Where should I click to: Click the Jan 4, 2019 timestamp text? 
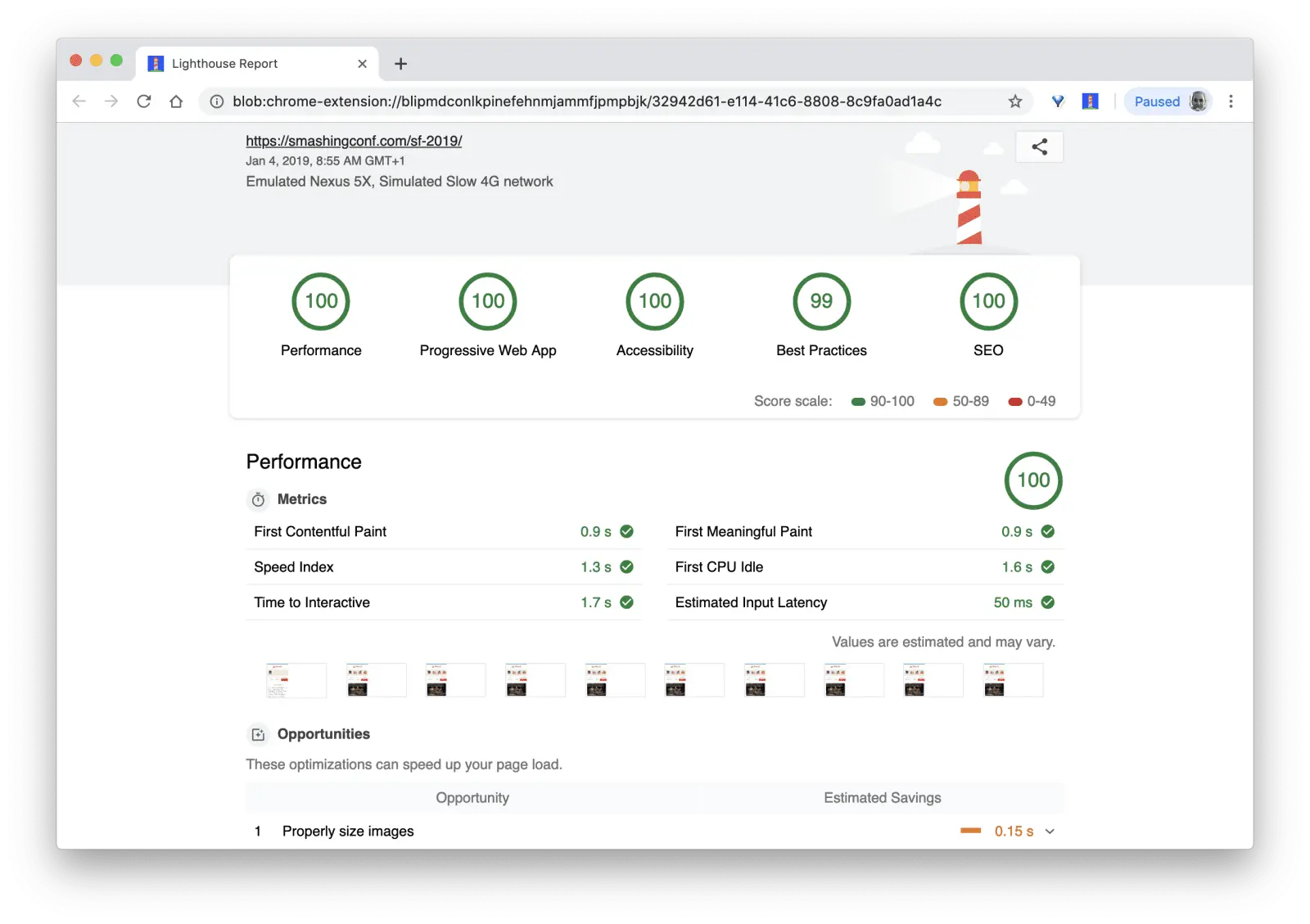click(325, 161)
